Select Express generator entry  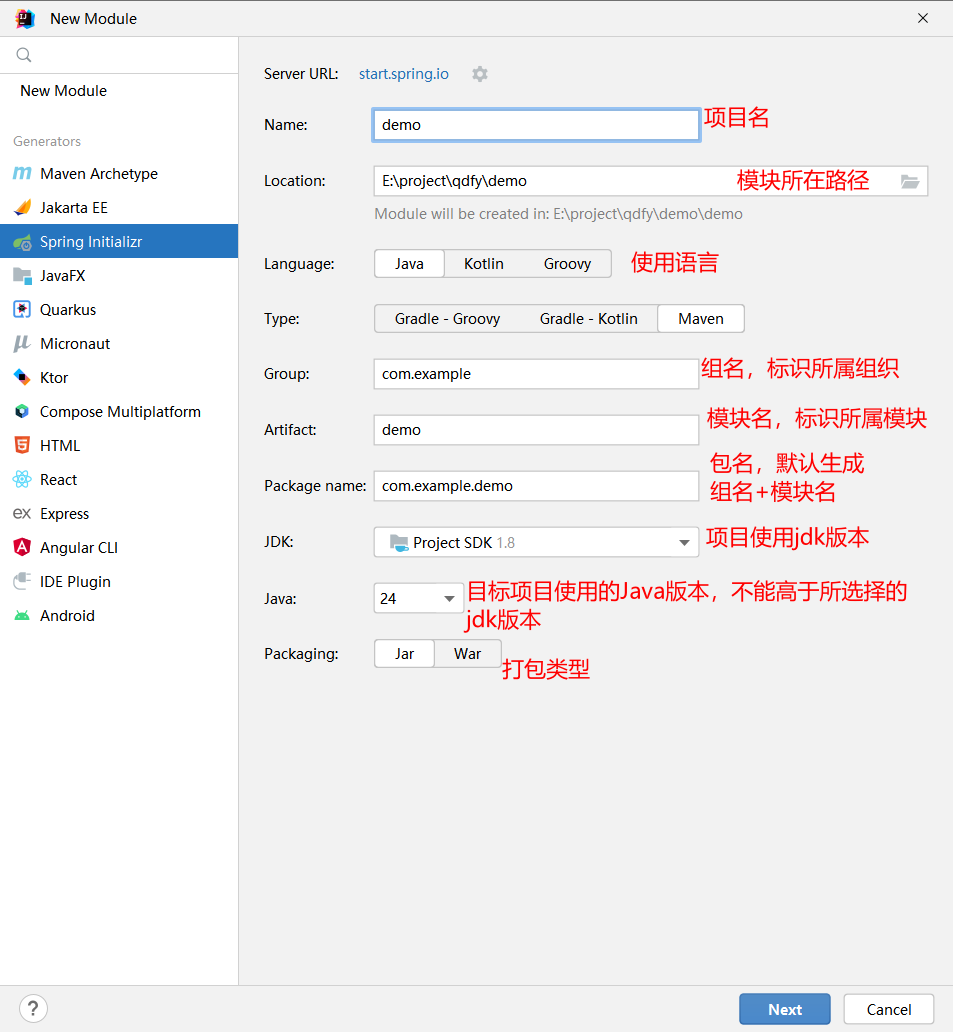tap(119, 514)
